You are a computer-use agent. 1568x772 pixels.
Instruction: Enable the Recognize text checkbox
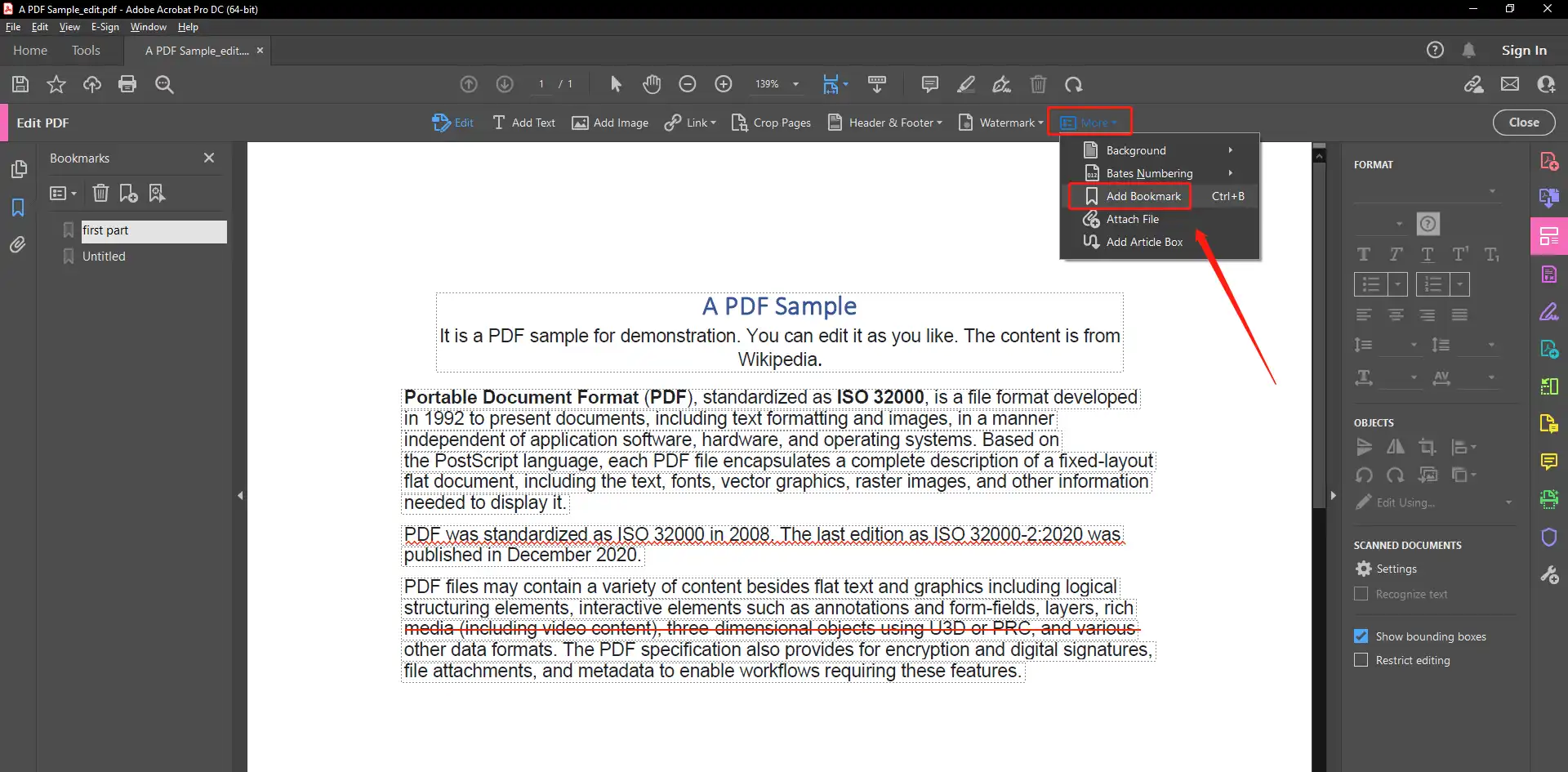tap(1361, 594)
